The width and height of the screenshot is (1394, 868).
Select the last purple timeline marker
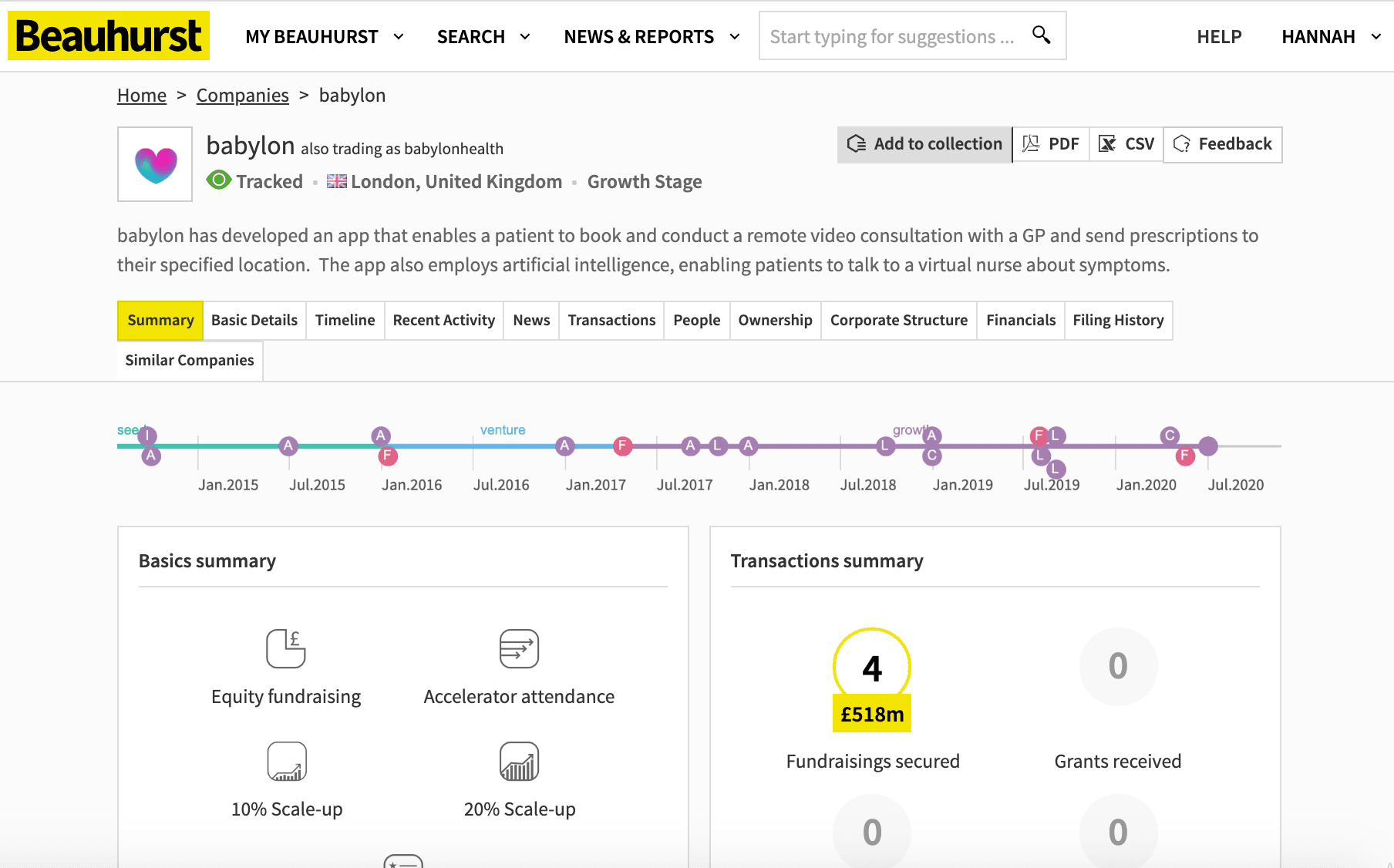[x=1208, y=446]
